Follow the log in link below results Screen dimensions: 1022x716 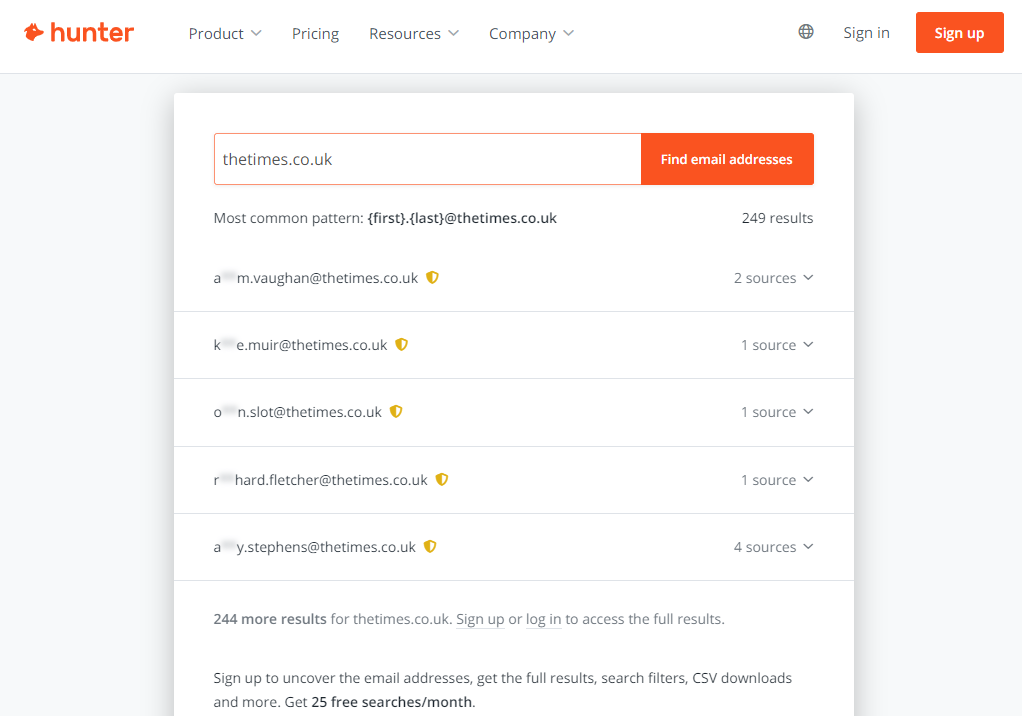tap(543, 619)
